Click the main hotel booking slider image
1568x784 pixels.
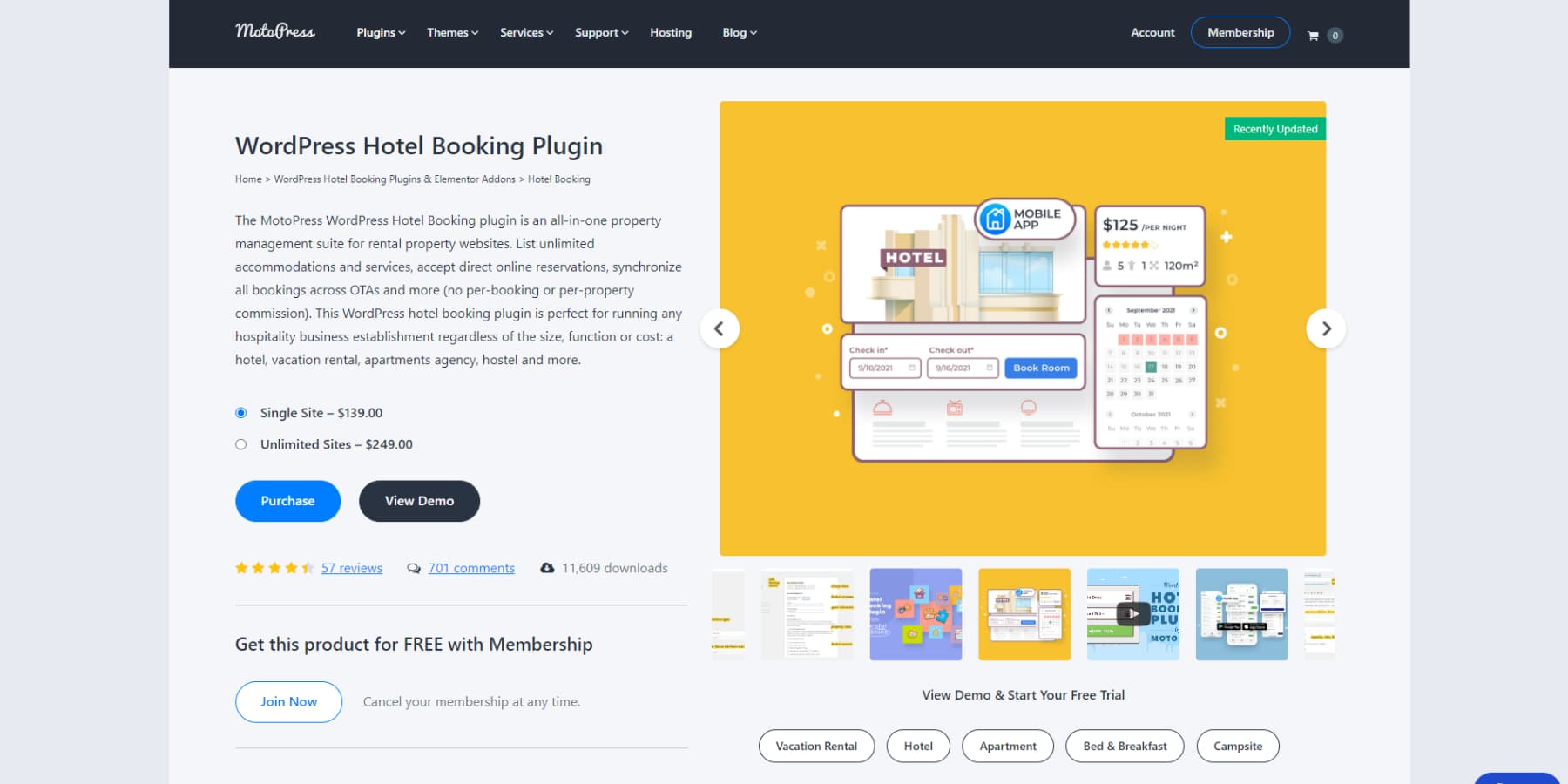click(x=1023, y=328)
